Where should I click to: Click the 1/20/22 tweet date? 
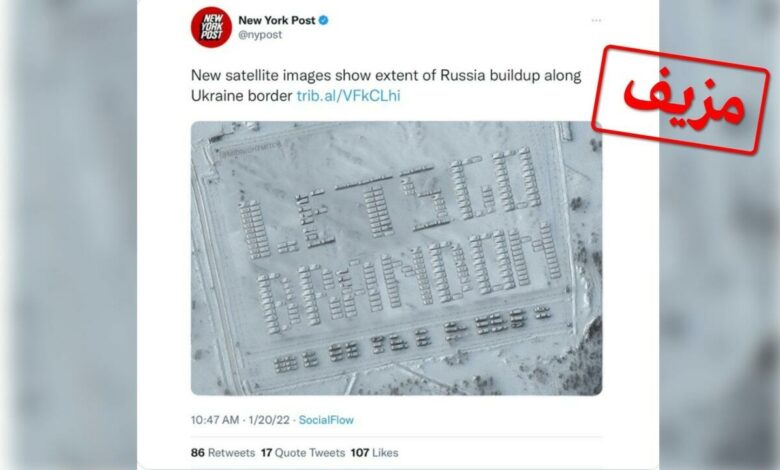(x=269, y=420)
